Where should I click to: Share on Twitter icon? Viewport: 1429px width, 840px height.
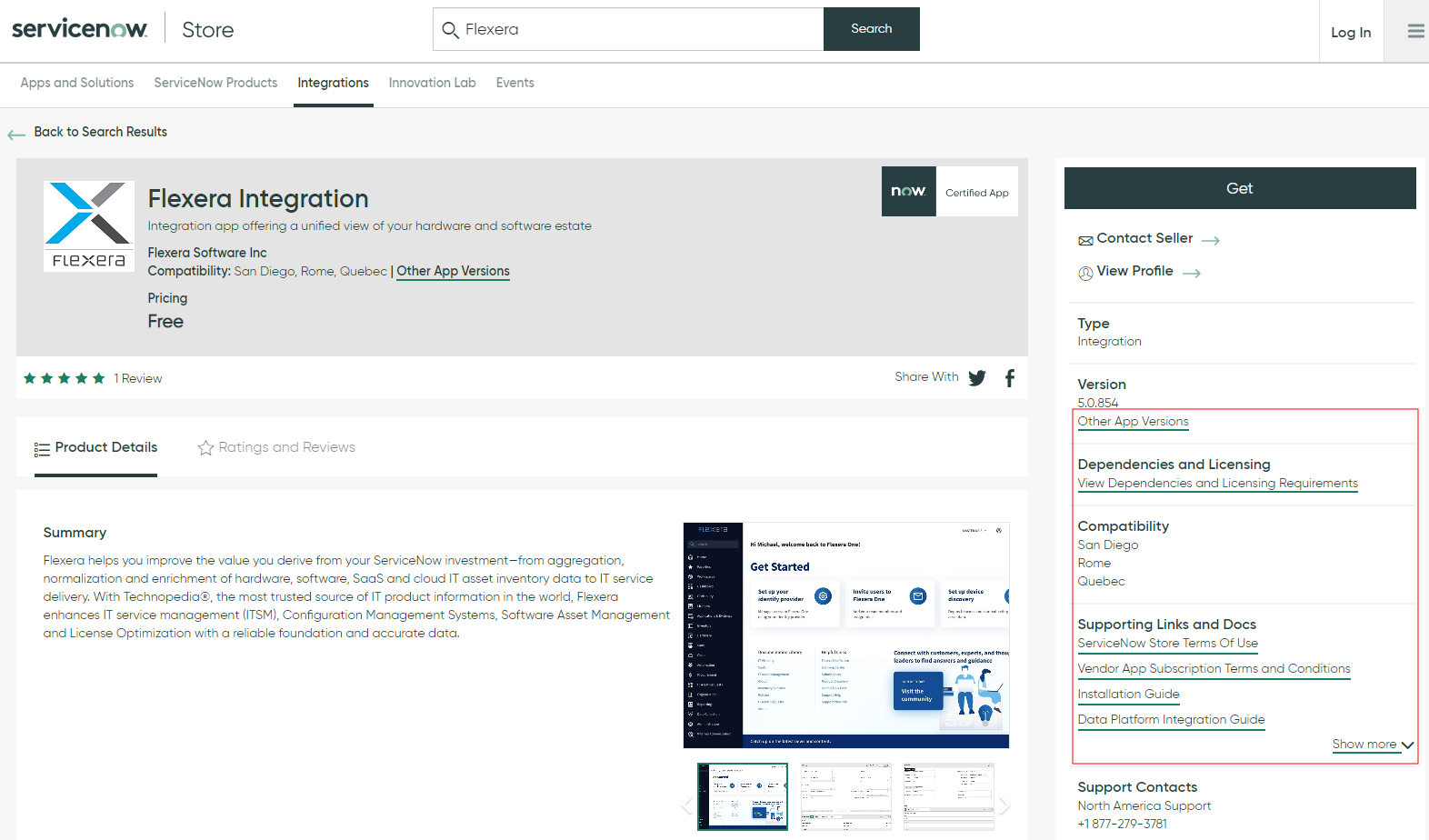click(x=977, y=378)
